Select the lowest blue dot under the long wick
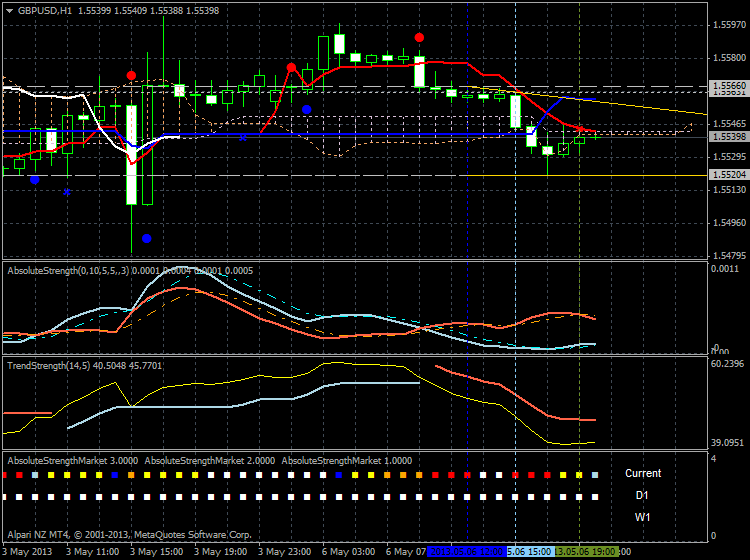Screen dimensions: 750x560 pyautogui.click(x=147, y=239)
